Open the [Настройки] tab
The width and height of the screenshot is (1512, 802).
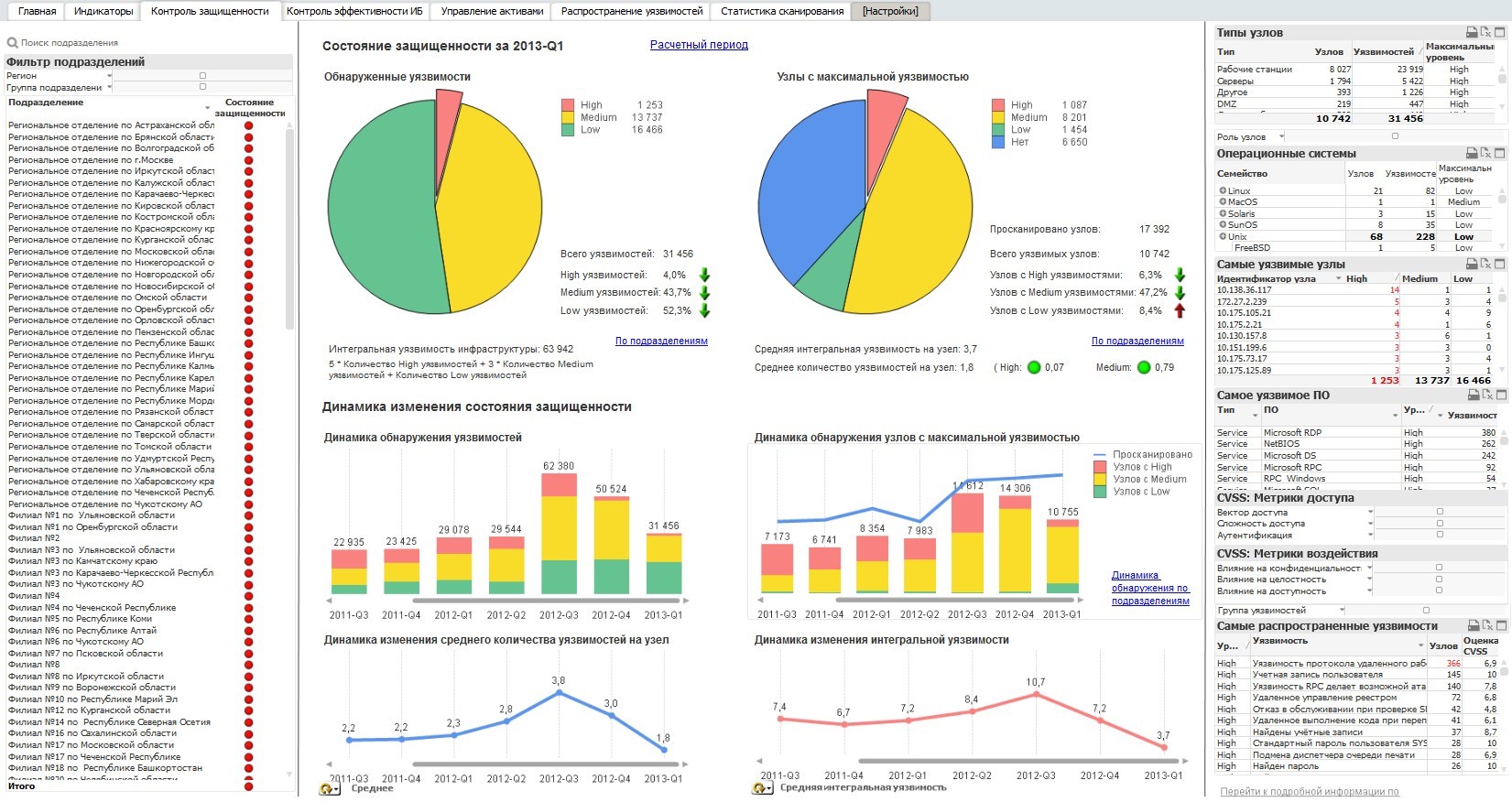(890, 11)
